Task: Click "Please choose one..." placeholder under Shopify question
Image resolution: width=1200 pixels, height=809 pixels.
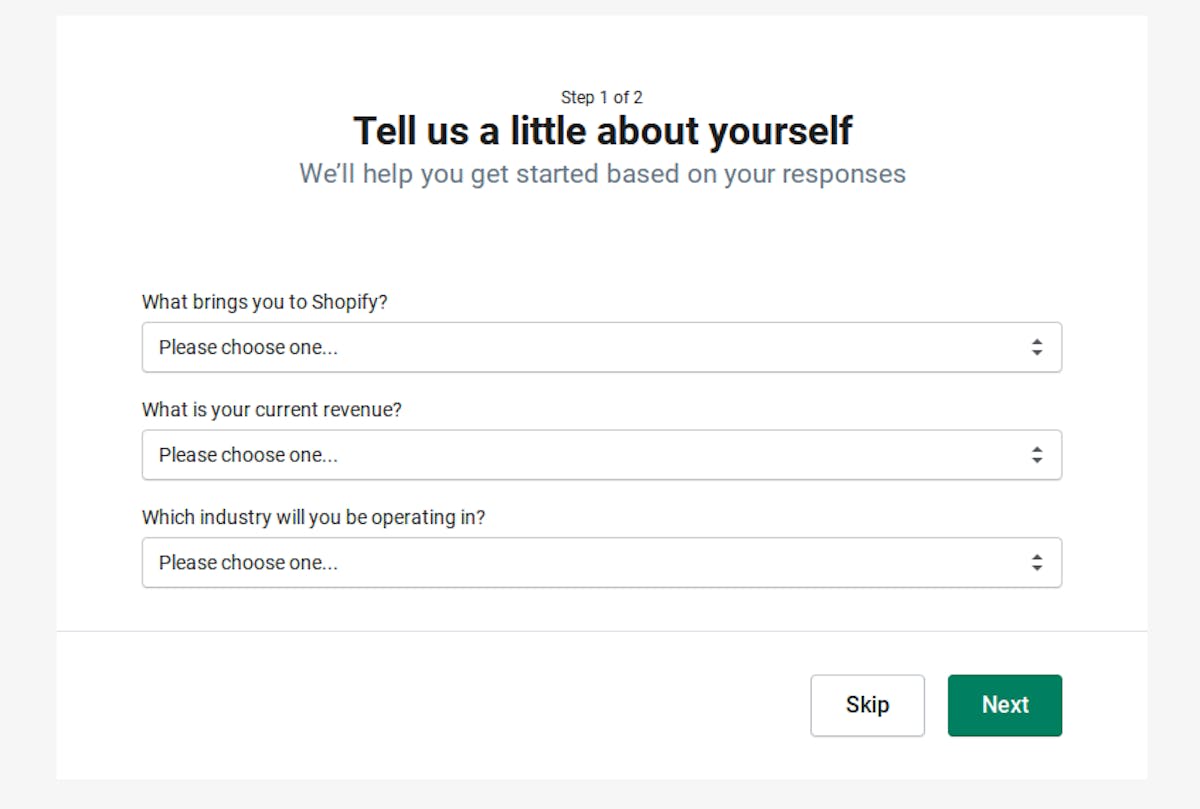Action: coord(248,348)
